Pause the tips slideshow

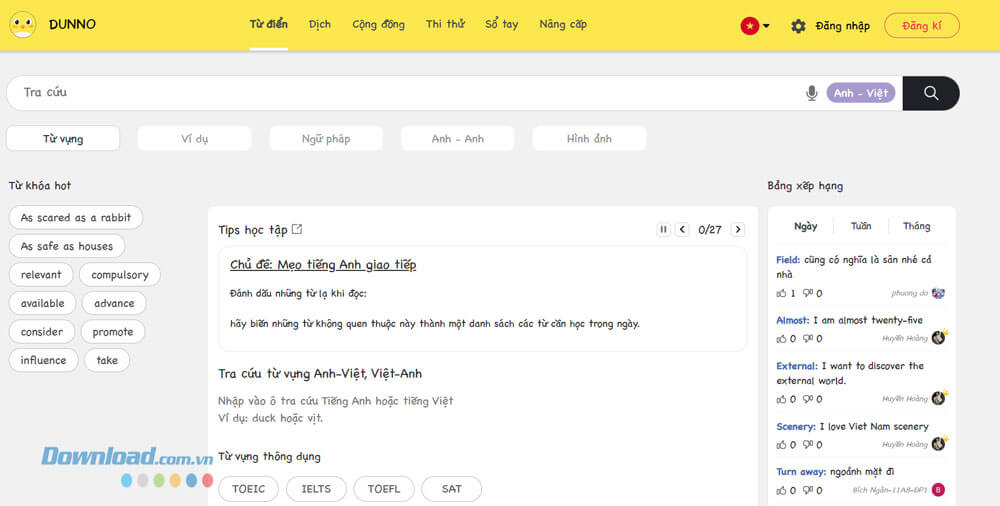tap(663, 229)
